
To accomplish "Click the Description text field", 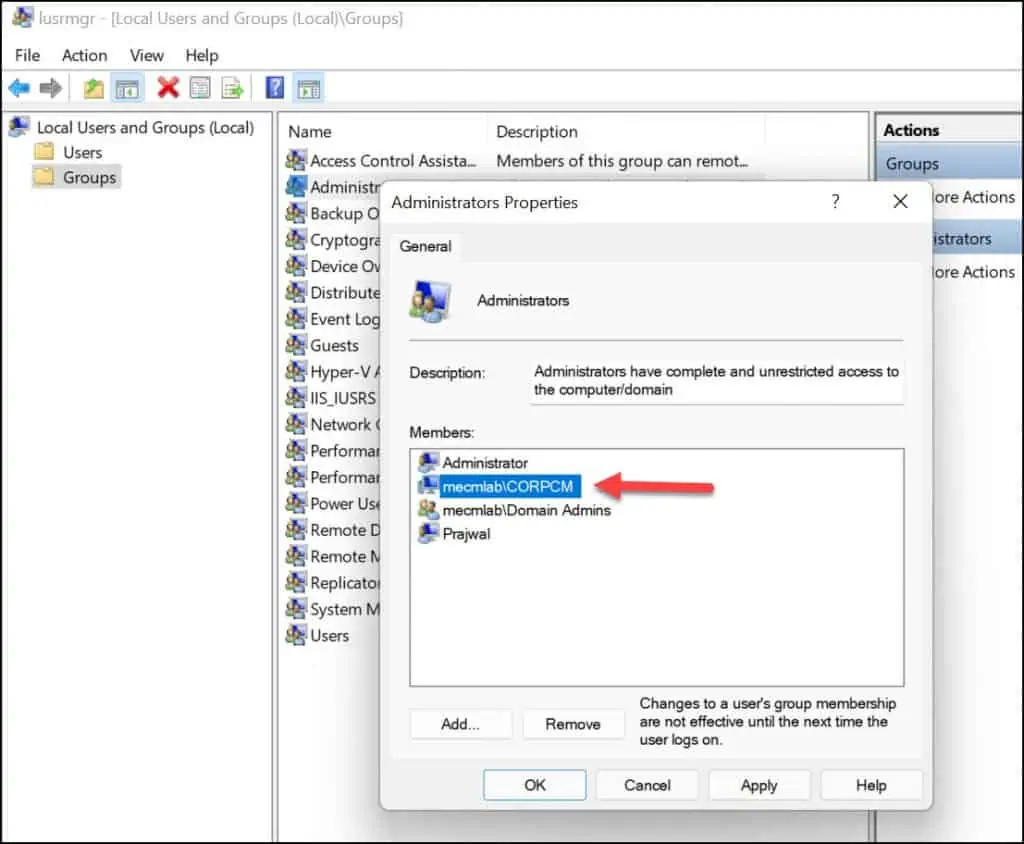I will pyautogui.click(x=716, y=380).
